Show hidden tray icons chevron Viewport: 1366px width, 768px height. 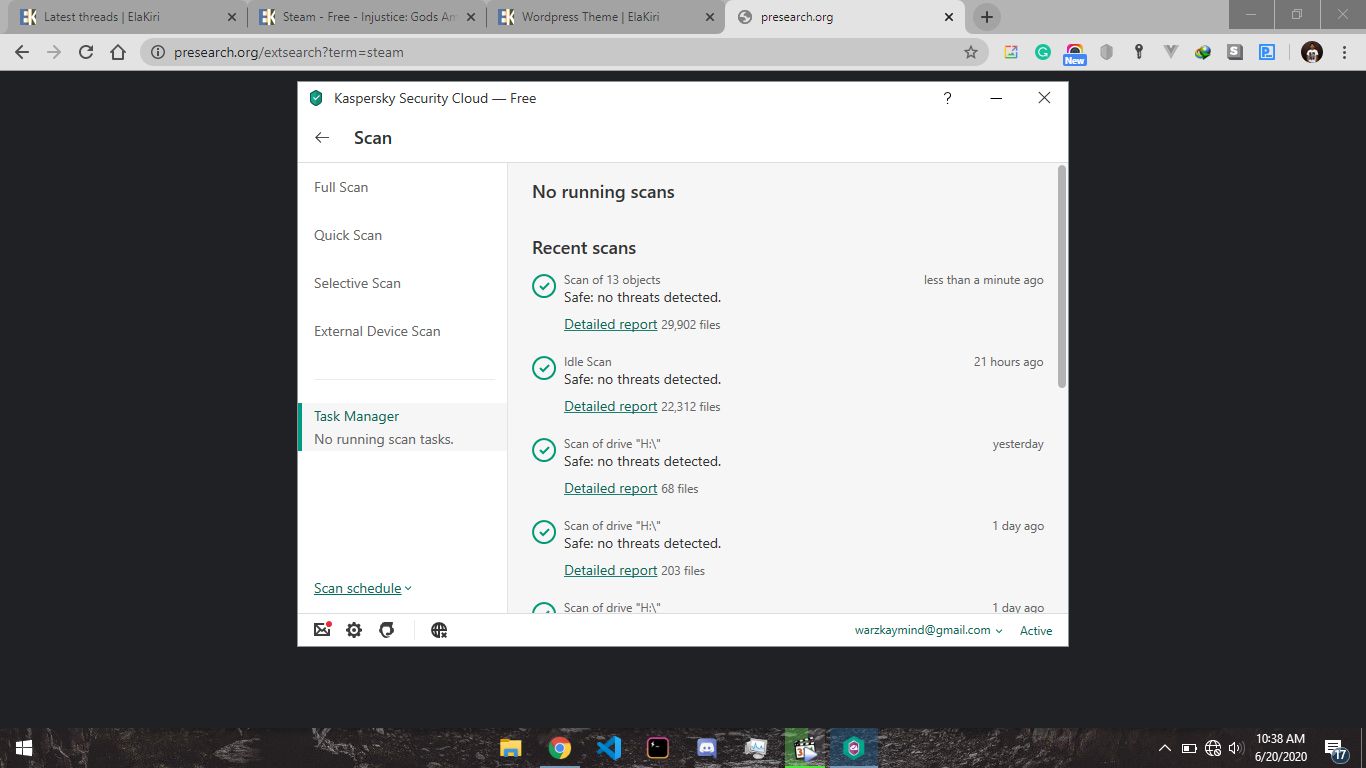[x=1165, y=748]
